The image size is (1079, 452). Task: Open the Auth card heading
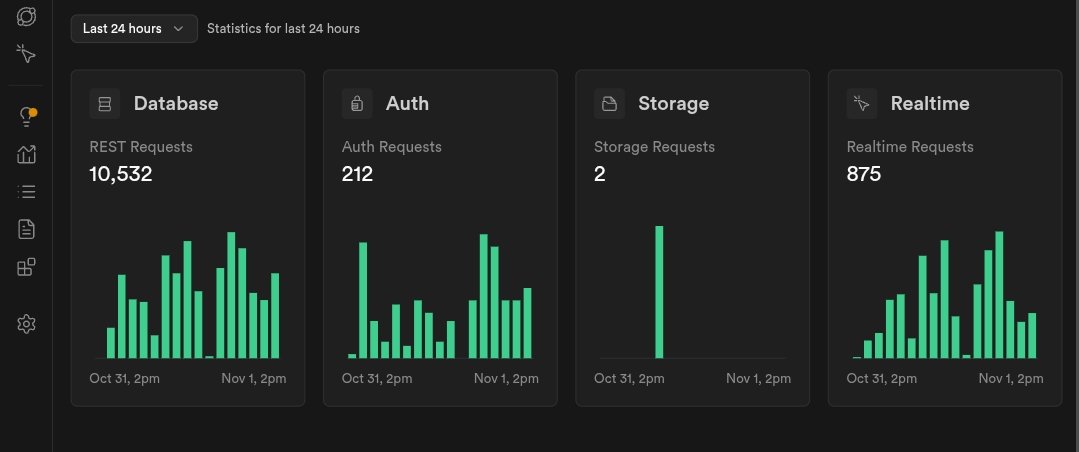pos(407,104)
